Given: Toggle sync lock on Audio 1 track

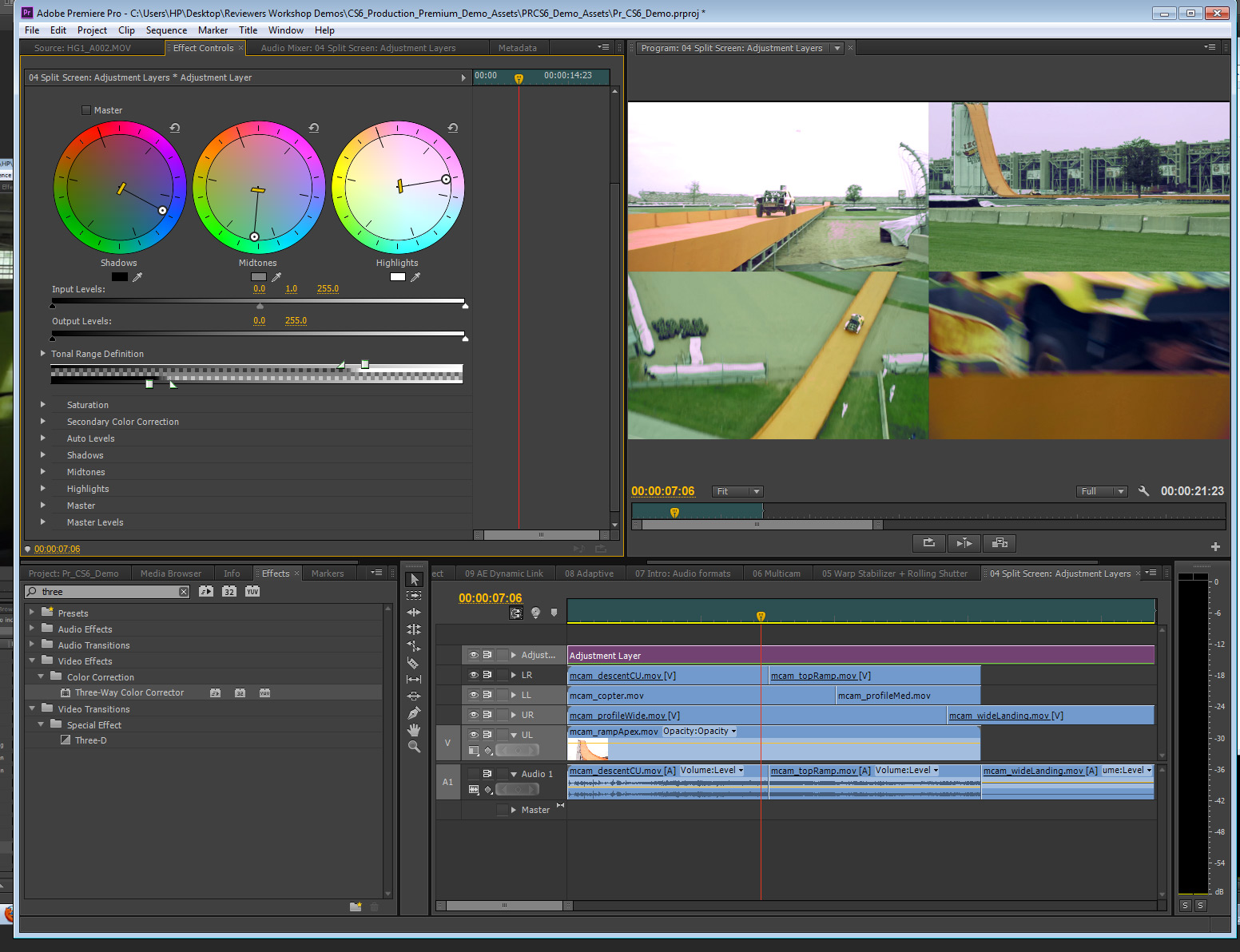Looking at the screenshot, I should click(487, 774).
